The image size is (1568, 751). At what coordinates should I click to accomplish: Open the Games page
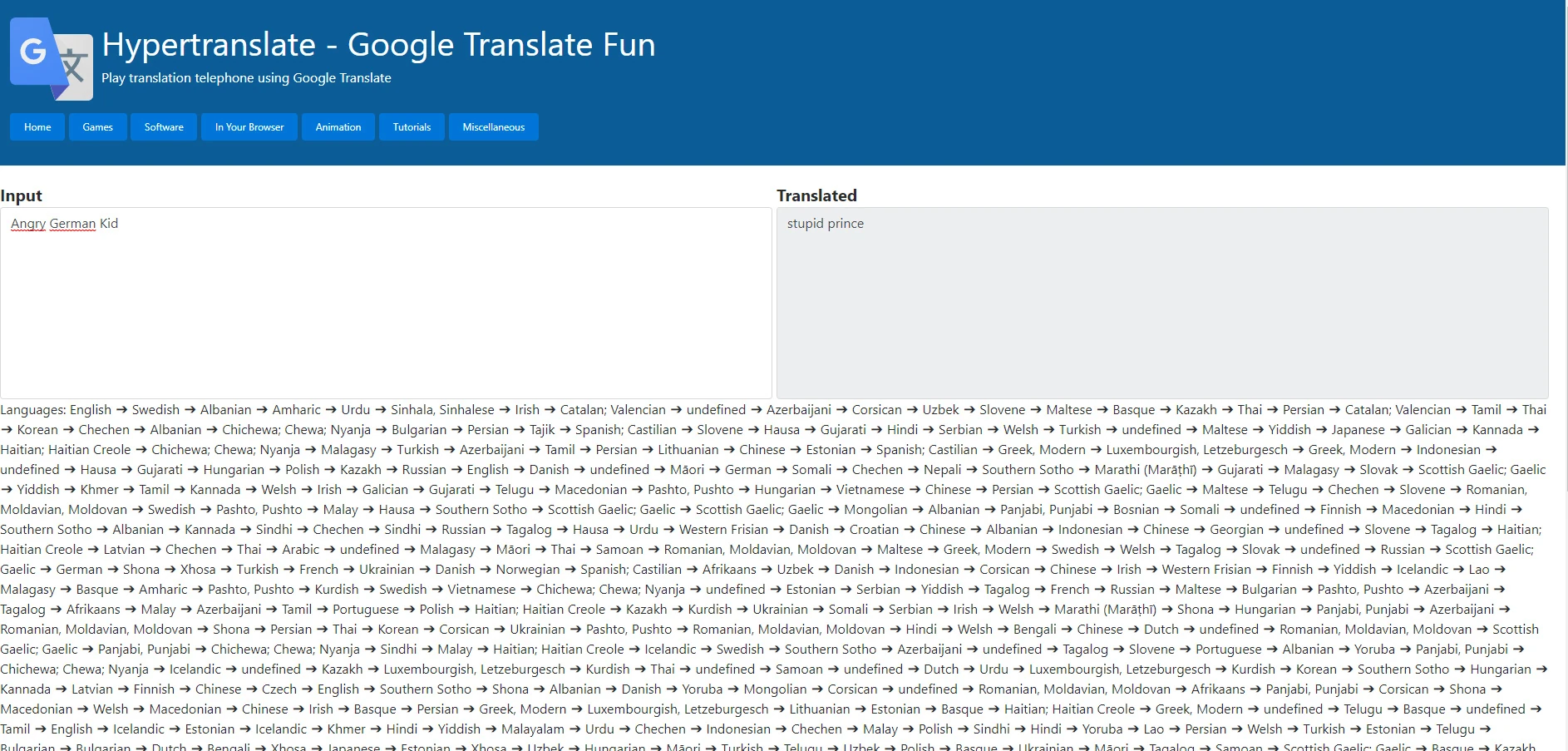[97, 126]
